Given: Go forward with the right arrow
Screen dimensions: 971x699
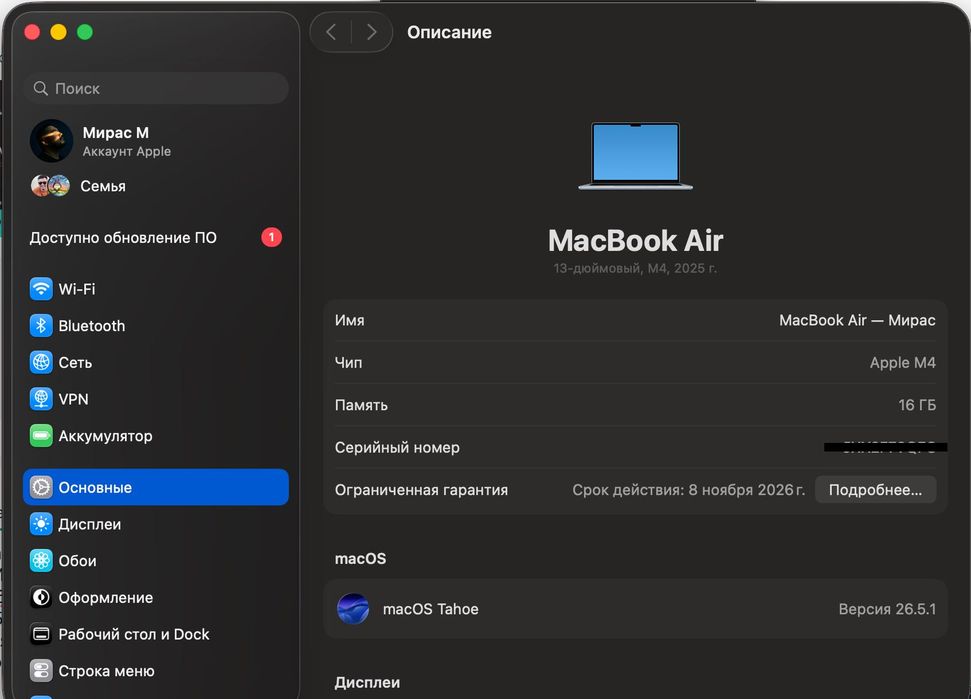Looking at the screenshot, I should coord(371,32).
